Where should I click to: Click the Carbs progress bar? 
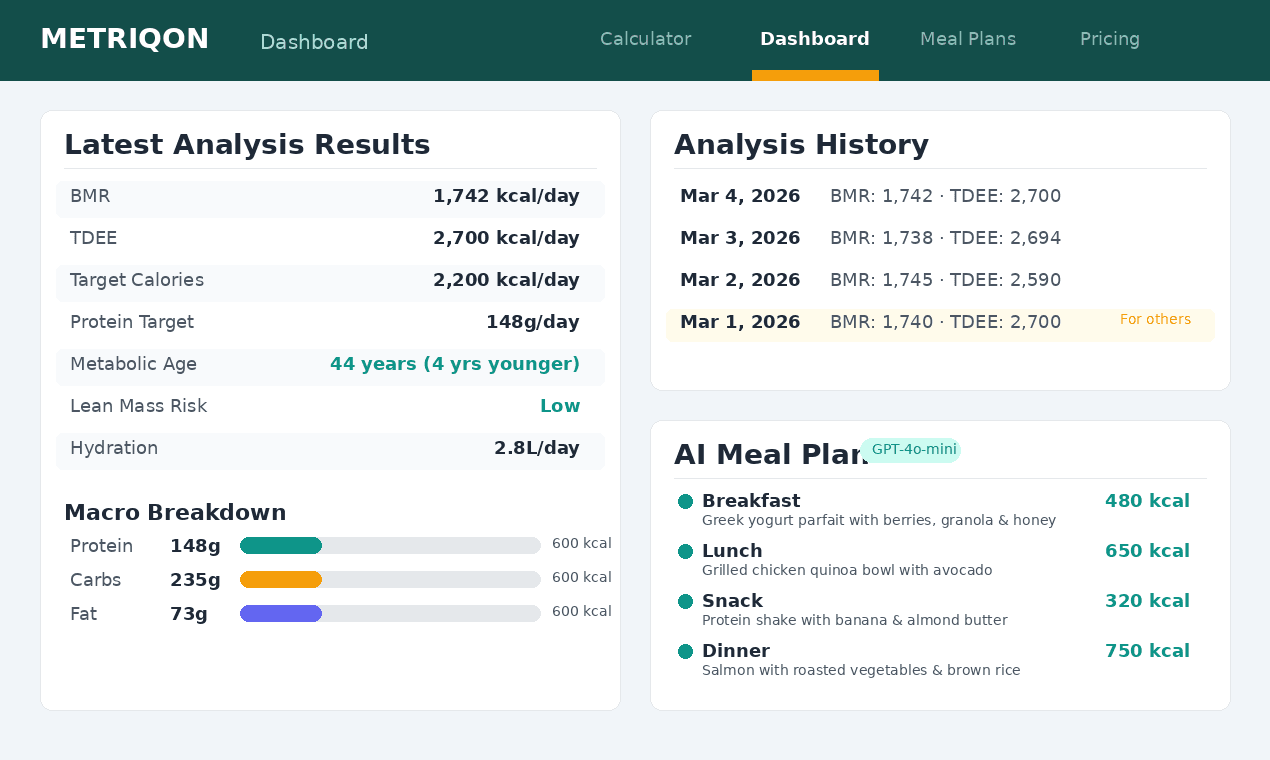tap(390, 579)
